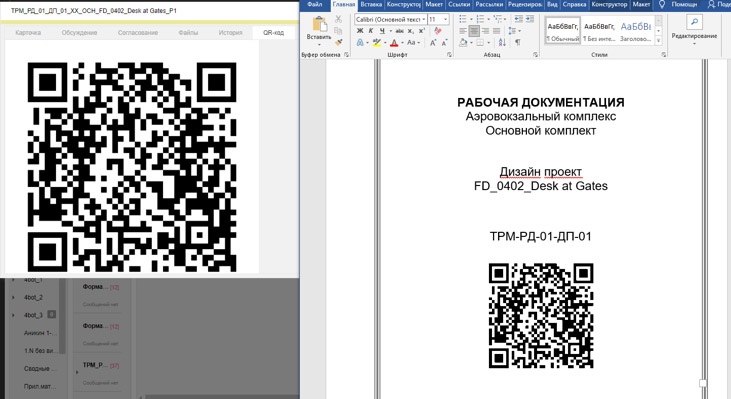Open the font size 11 dropdown
Image resolution: width=731 pixels, height=399 pixels.
click(445, 20)
